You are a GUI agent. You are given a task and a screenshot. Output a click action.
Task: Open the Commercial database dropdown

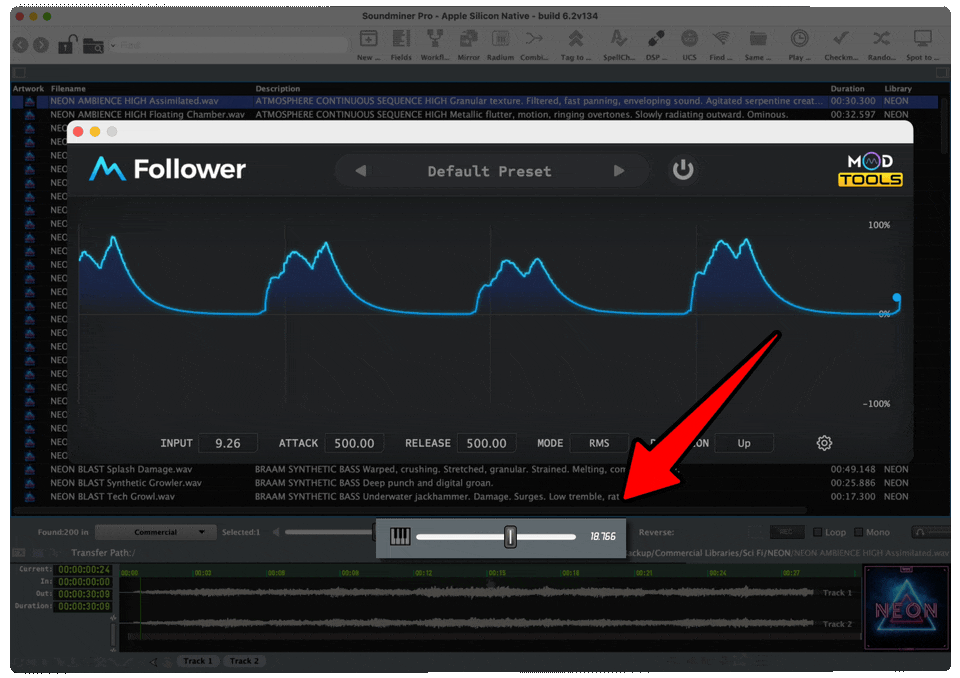(x=156, y=532)
